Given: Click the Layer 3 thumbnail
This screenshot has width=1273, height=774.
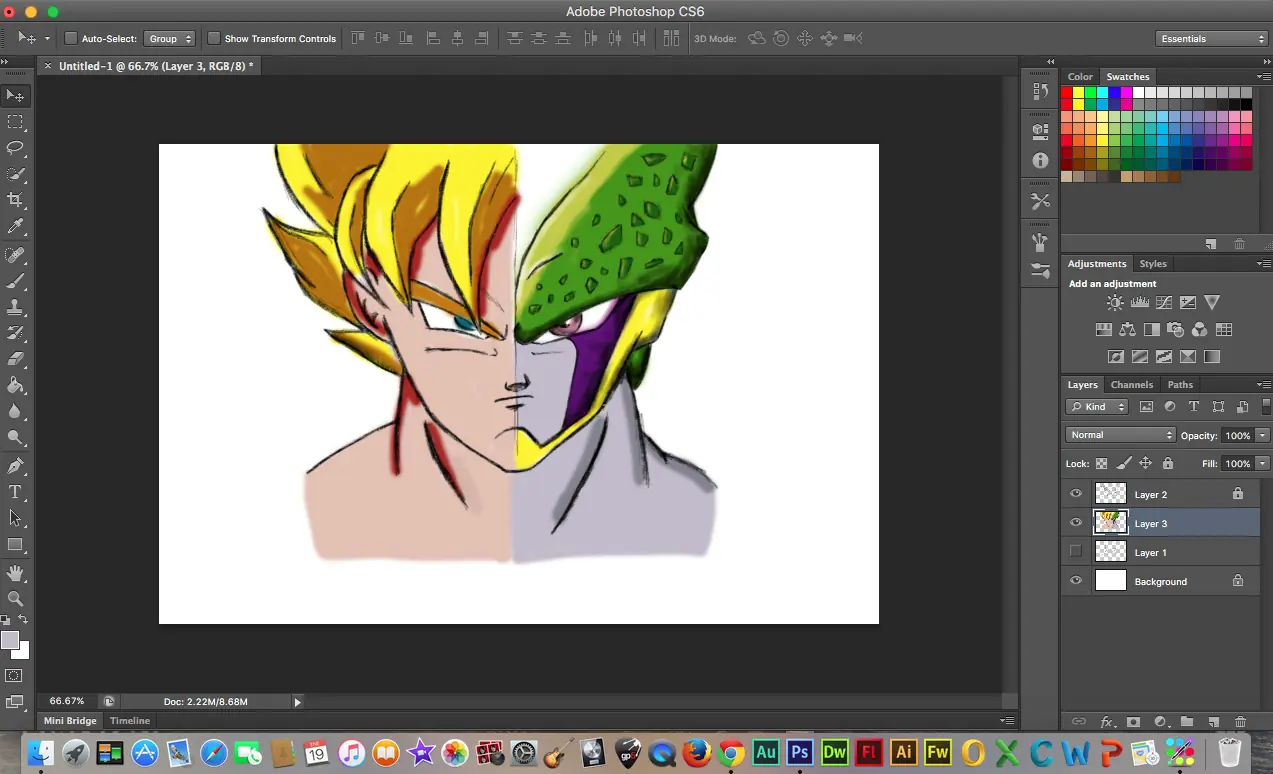Looking at the screenshot, I should (1111, 522).
